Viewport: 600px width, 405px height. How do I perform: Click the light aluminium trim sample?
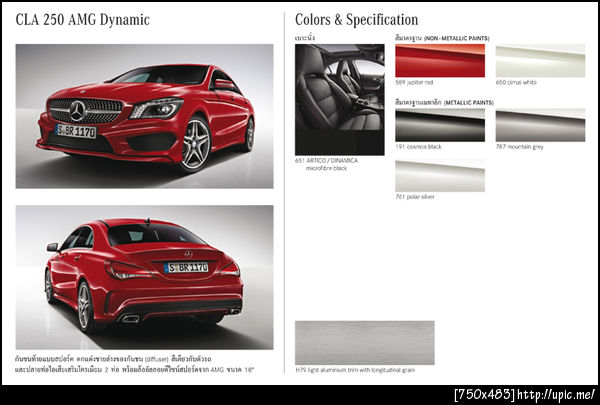tap(365, 343)
